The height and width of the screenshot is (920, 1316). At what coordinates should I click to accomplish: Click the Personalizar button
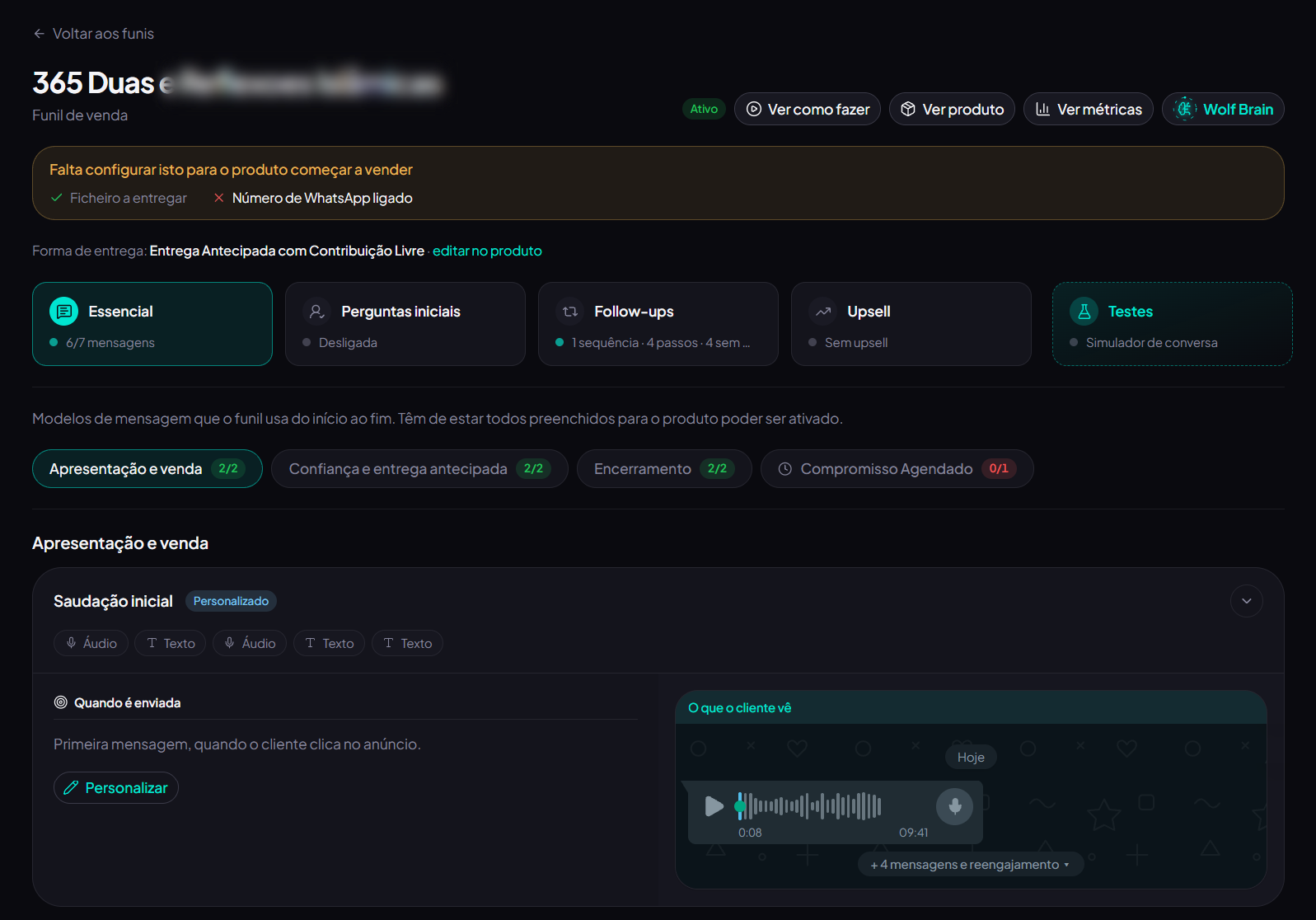pos(116,788)
